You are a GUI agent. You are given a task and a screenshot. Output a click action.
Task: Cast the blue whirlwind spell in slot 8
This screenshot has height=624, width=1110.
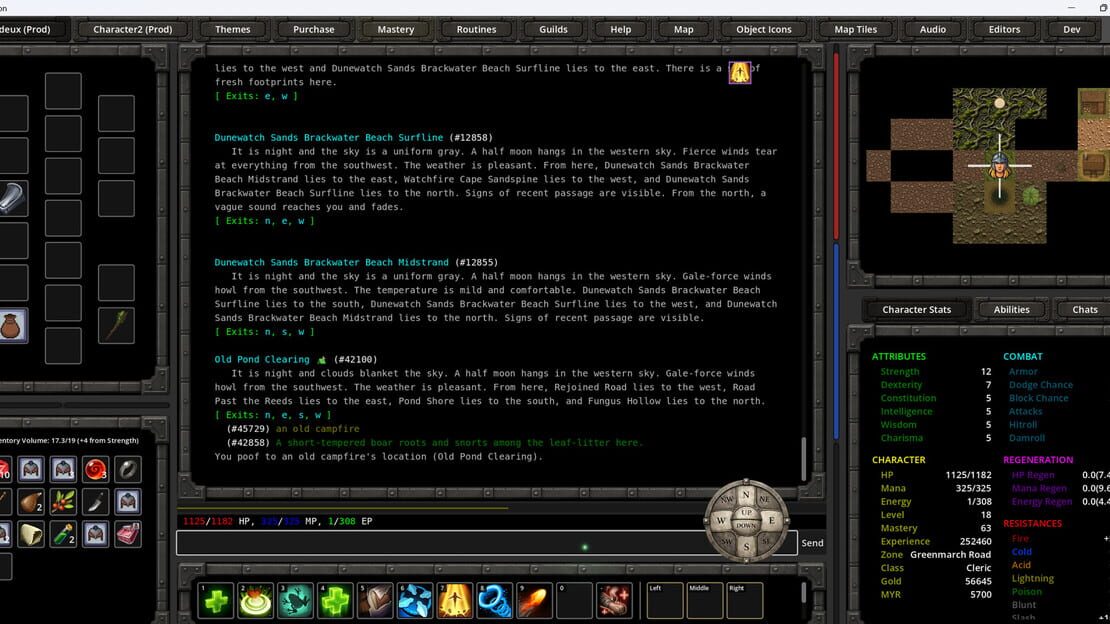click(494, 601)
